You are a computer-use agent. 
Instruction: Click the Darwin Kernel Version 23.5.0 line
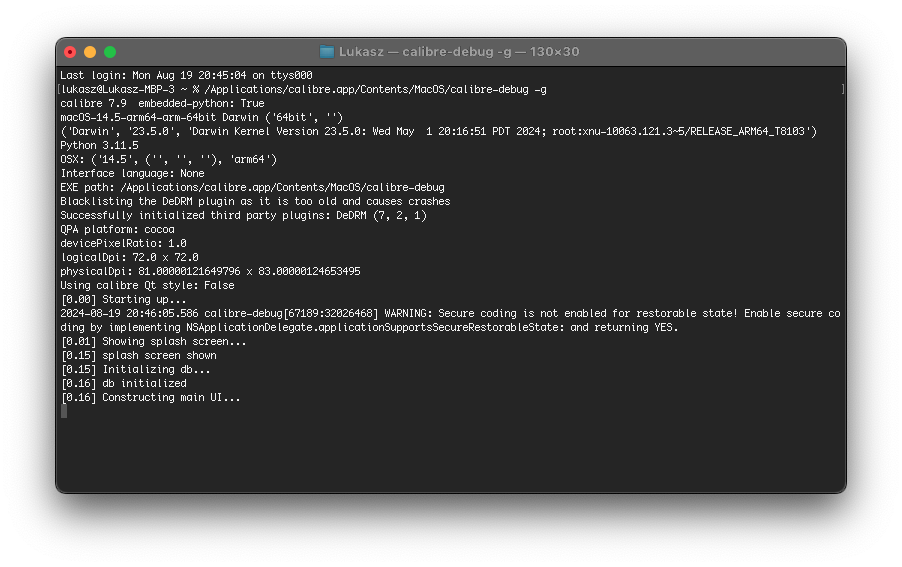(438, 131)
